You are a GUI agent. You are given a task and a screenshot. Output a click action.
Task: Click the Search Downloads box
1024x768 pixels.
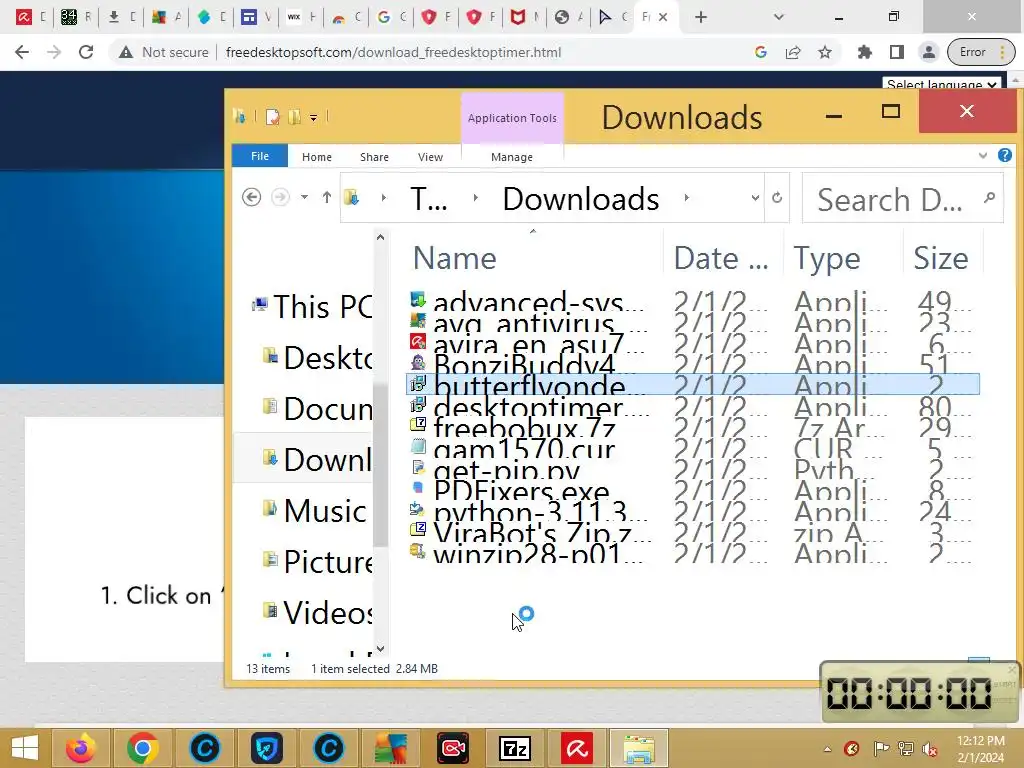902,199
